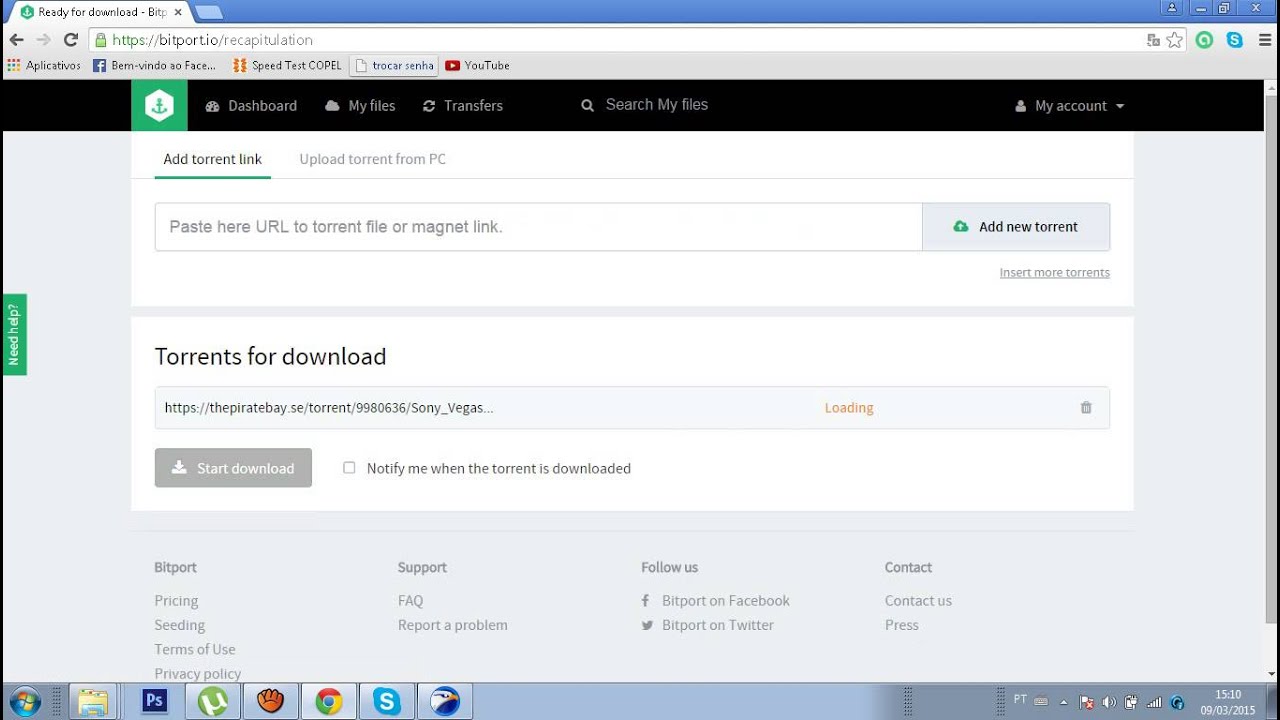This screenshot has width=1280, height=720.
Task: Click Add new torrent button
Action: click(x=1016, y=227)
